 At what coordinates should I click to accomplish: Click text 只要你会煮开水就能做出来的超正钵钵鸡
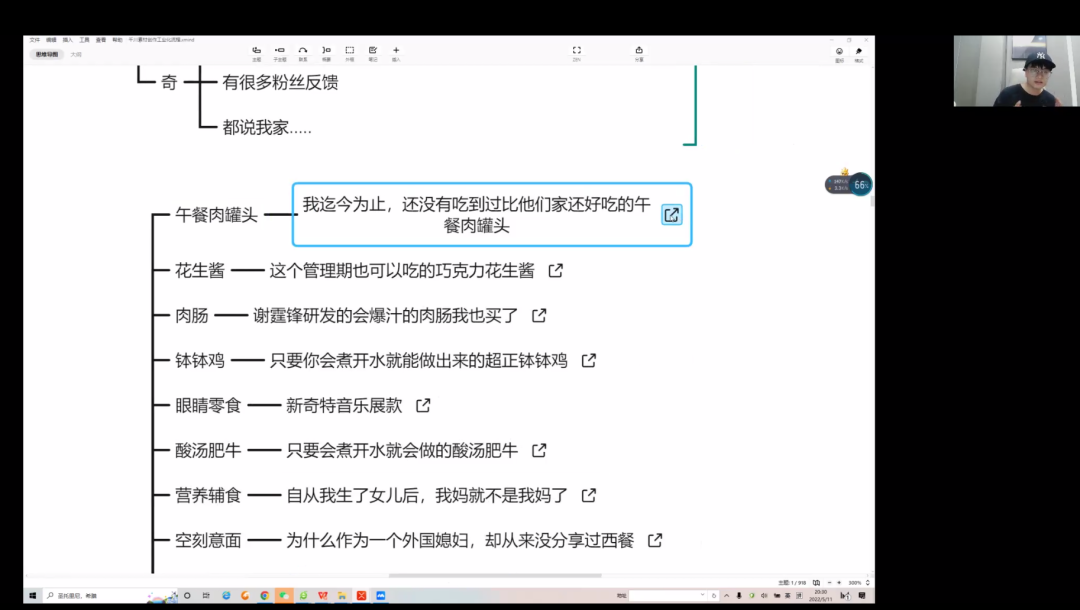point(419,360)
